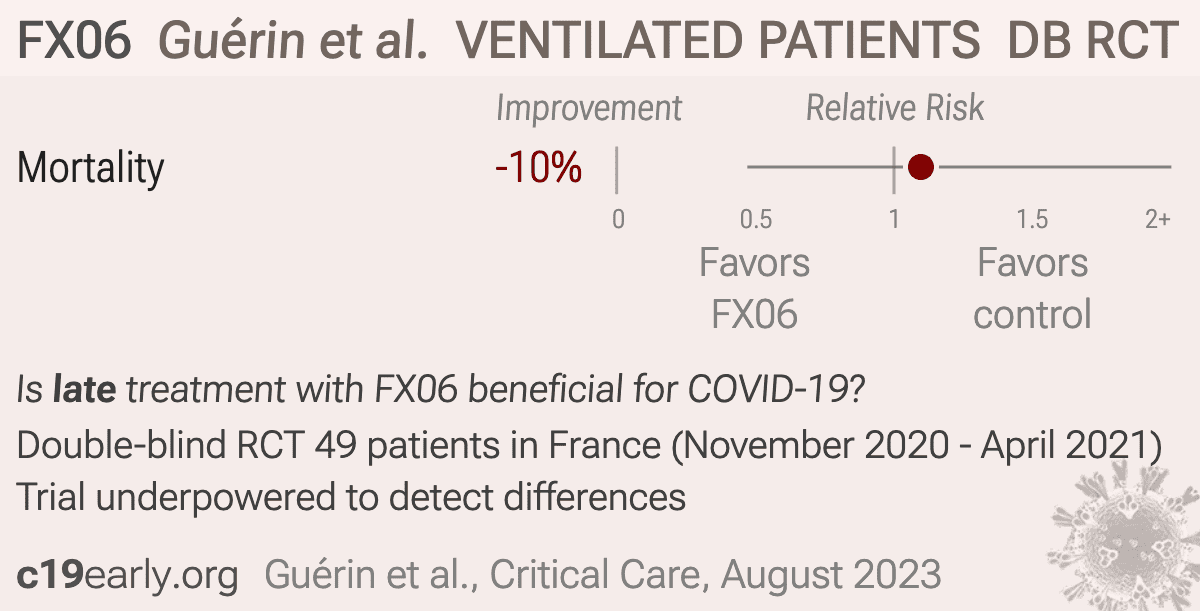
Task: Click the Guérin et al. heading
Action: (x=295, y=40)
